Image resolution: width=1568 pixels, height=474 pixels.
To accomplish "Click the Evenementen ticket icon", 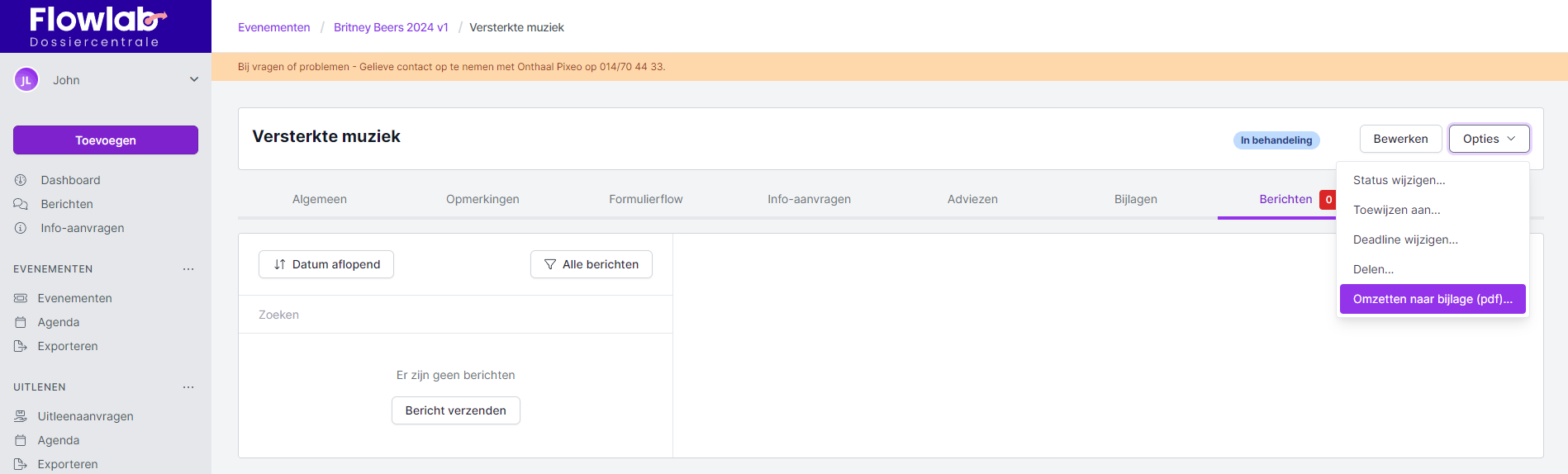I will click(x=21, y=298).
